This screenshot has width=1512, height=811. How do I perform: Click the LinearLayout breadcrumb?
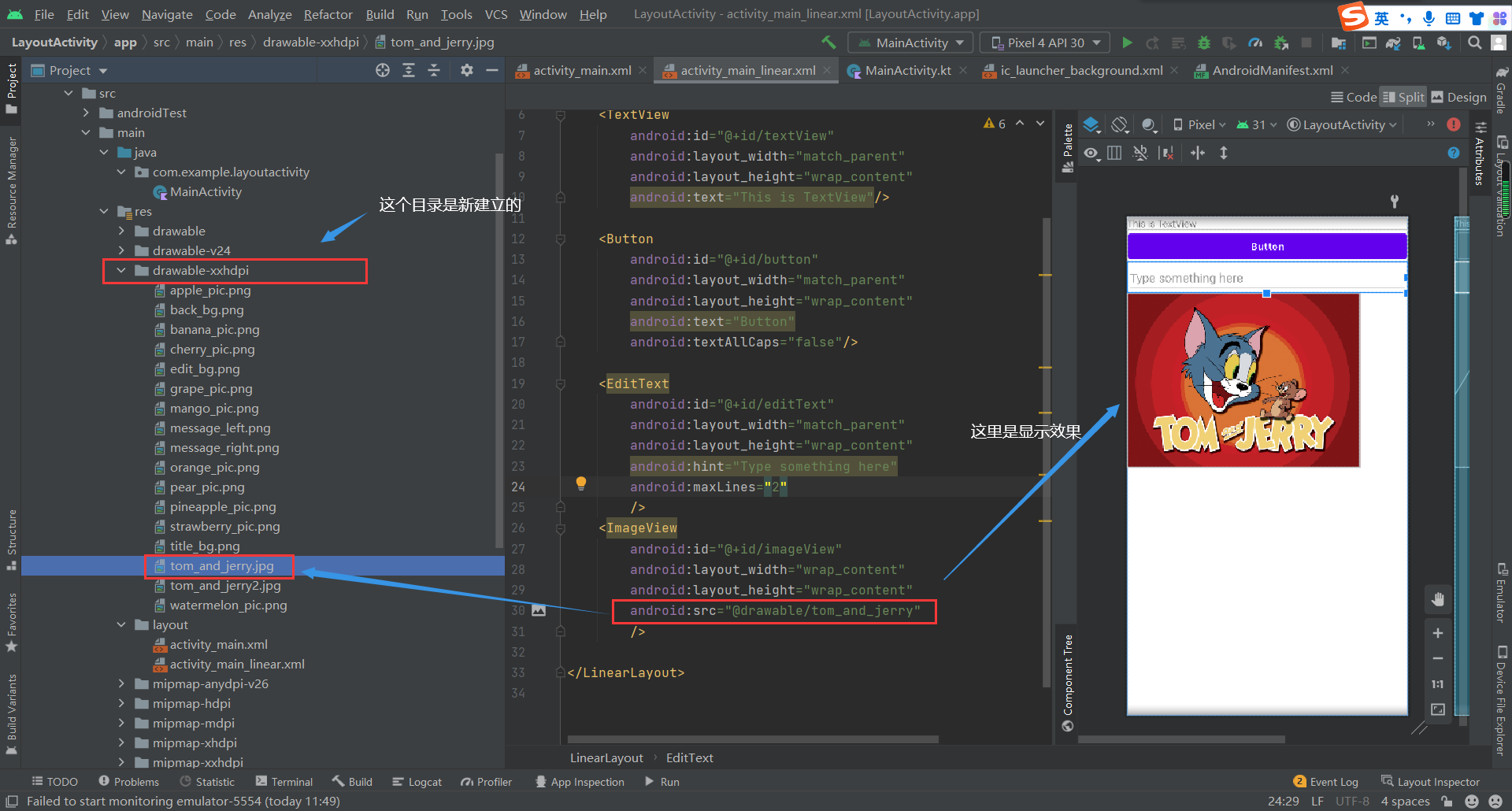606,757
